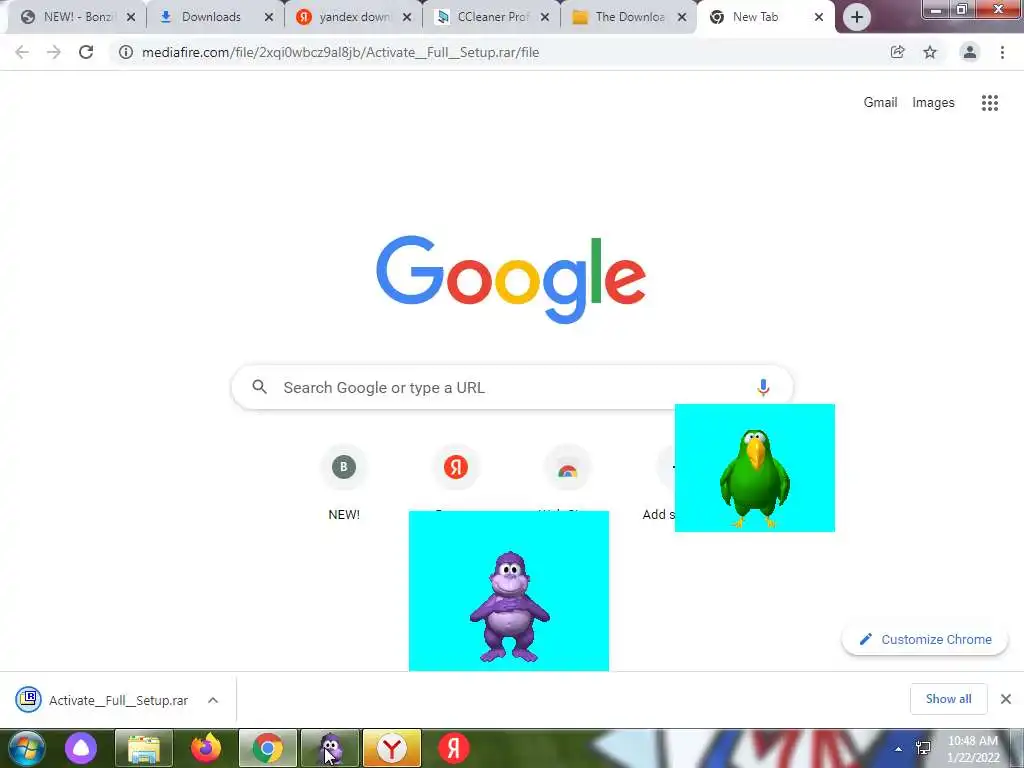The image size is (1024, 768).
Task: Switch to the CCleaner Pro tab
Action: tap(492, 17)
